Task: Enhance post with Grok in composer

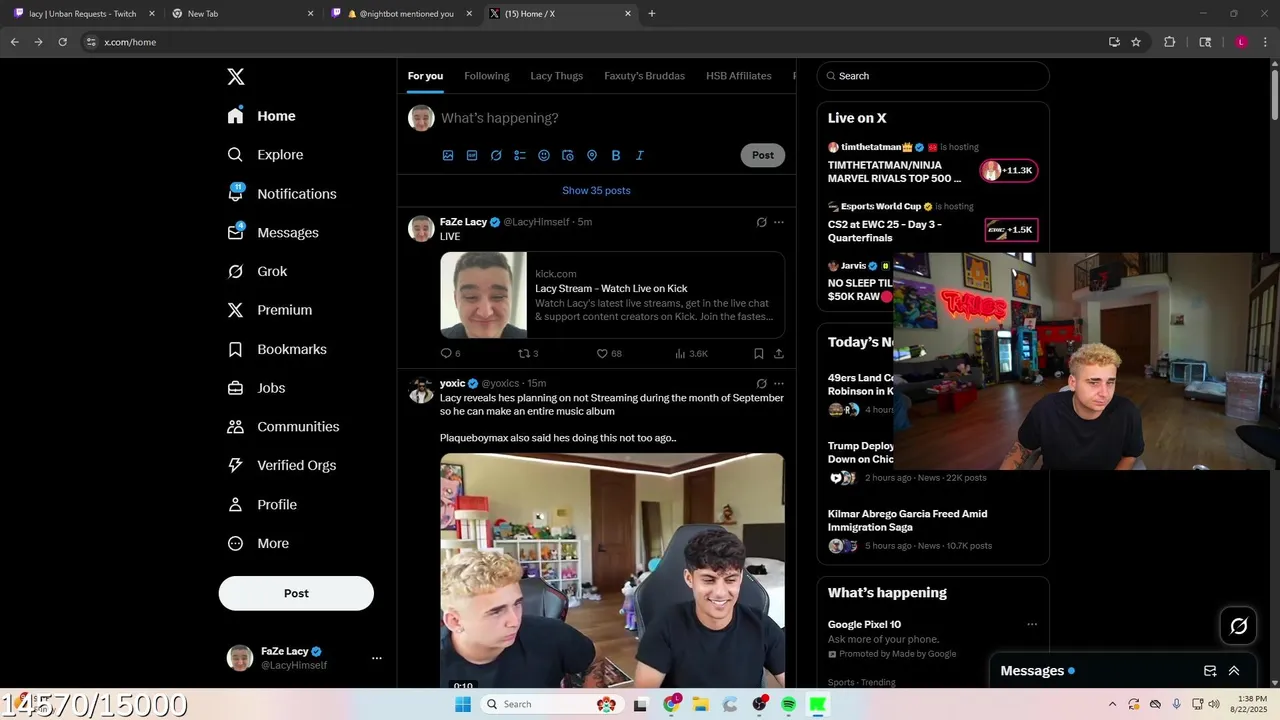Action: 496,155
